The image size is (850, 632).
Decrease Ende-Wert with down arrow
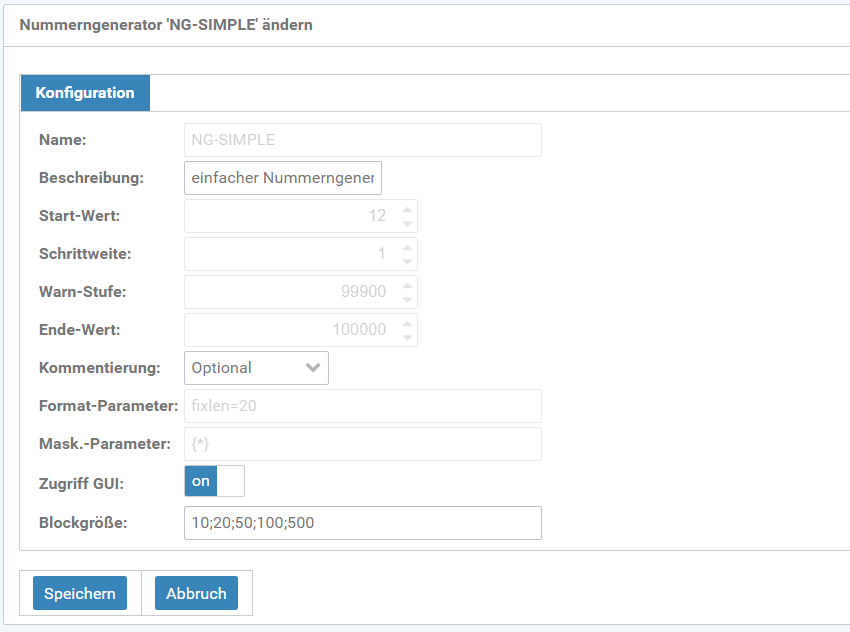tap(407, 337)
